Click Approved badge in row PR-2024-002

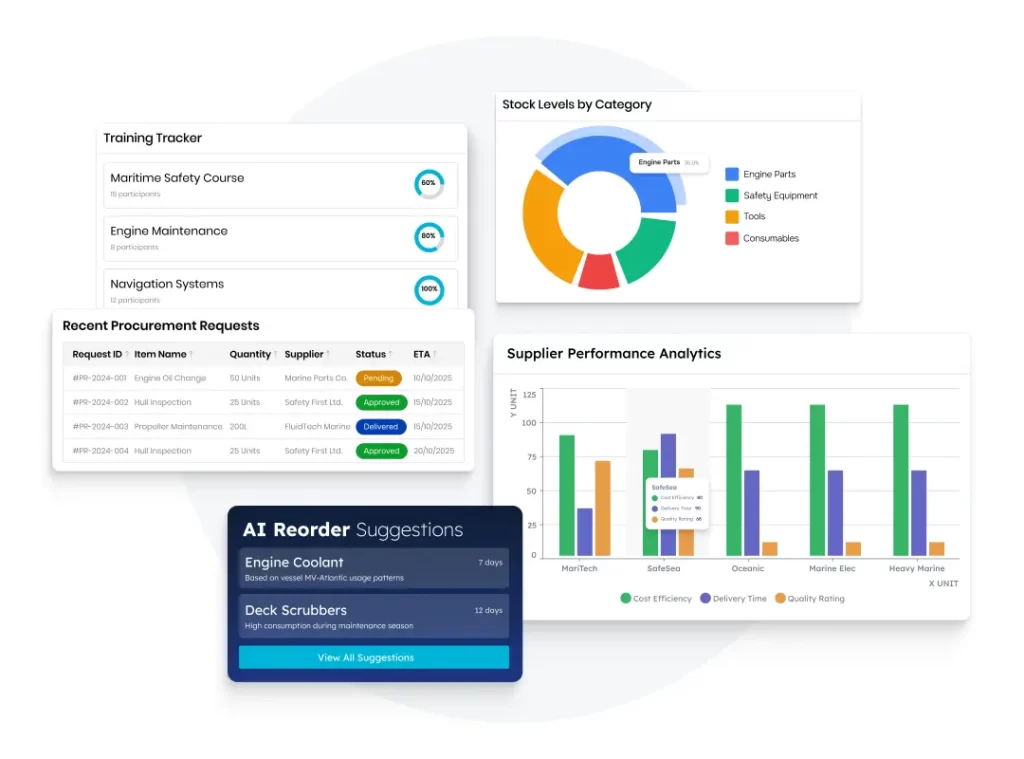[381, 402]
